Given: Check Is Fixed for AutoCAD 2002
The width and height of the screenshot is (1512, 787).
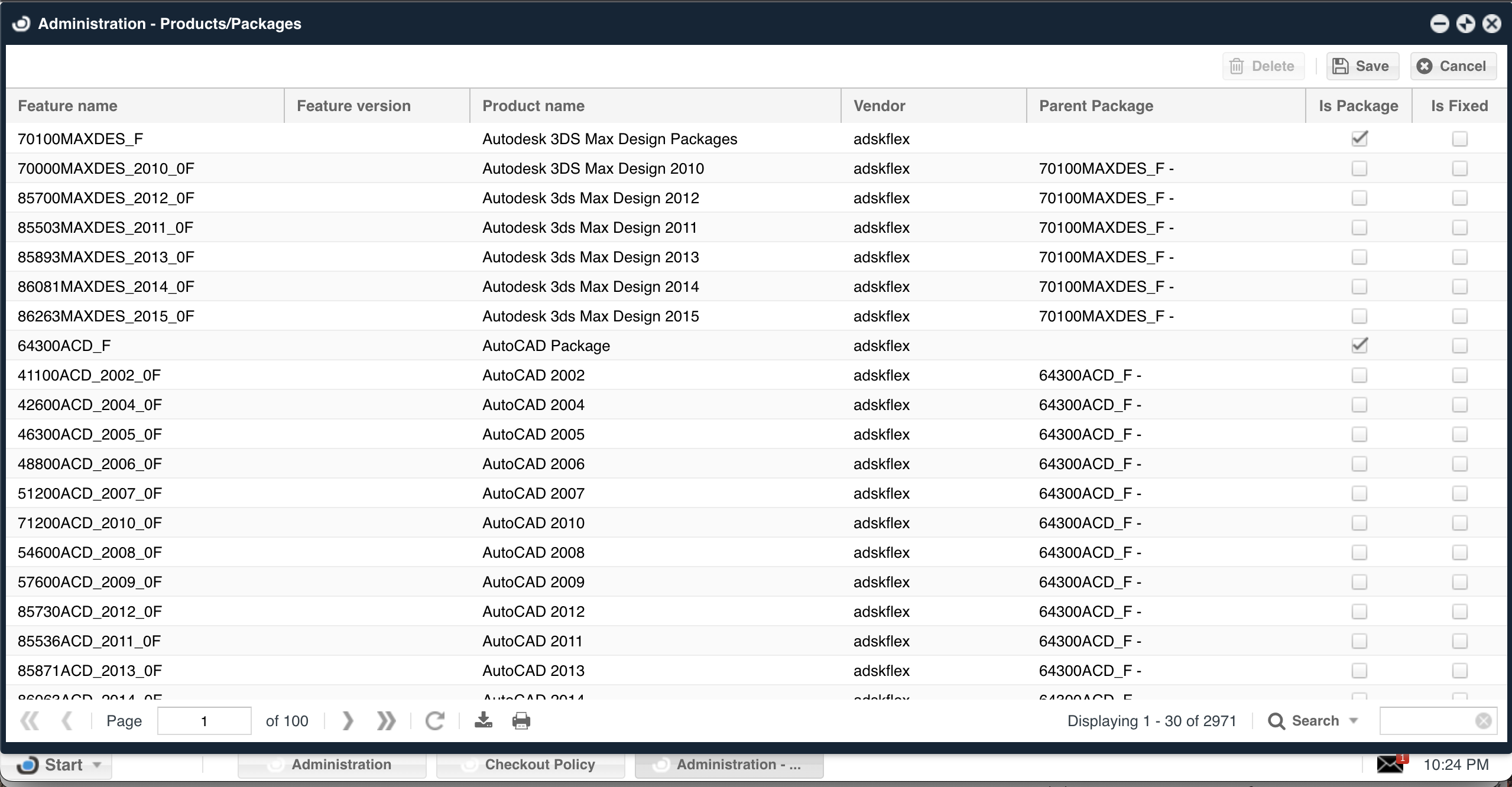Looking at the screenshot, I should click(1459, 375).
